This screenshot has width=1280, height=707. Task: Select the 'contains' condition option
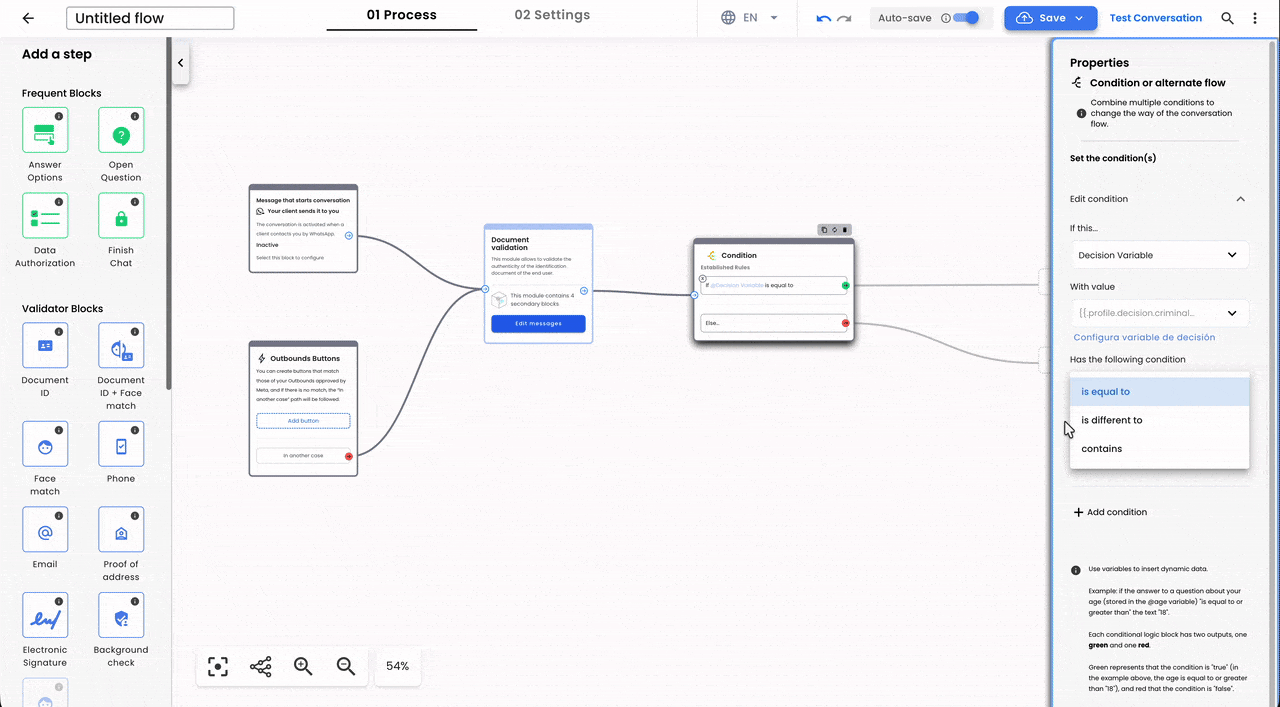click(1101, 449)
